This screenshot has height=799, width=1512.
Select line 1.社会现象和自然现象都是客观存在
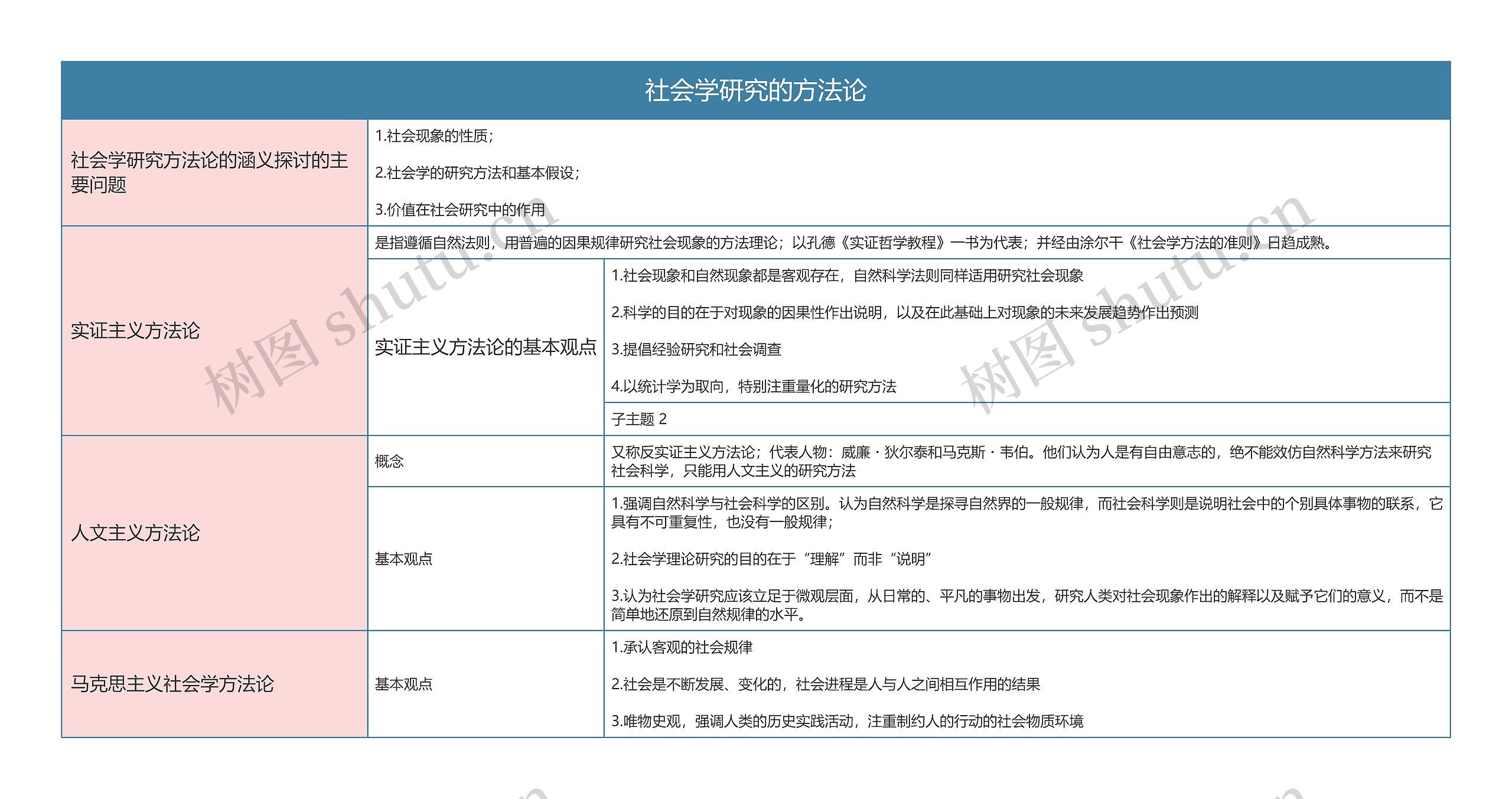[848, 276]
